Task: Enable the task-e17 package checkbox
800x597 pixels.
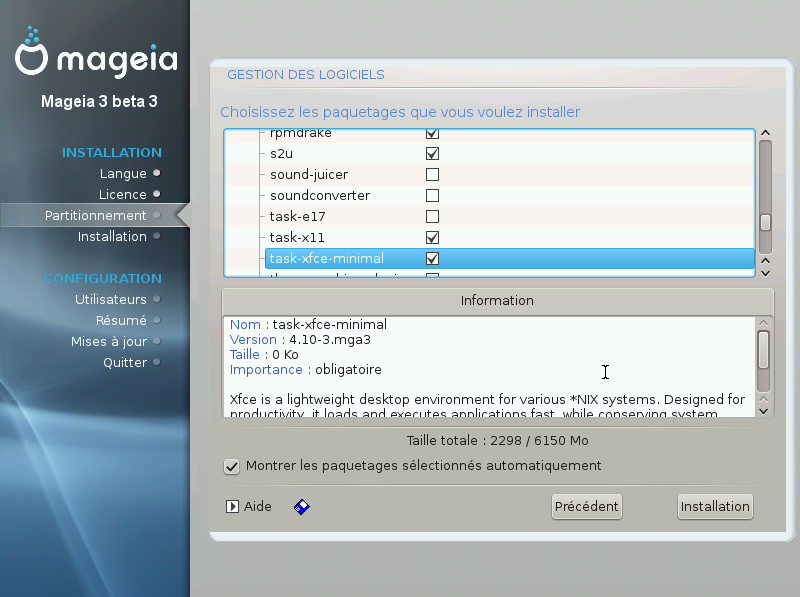Action: pyautogui.click(x=432, y=216)
